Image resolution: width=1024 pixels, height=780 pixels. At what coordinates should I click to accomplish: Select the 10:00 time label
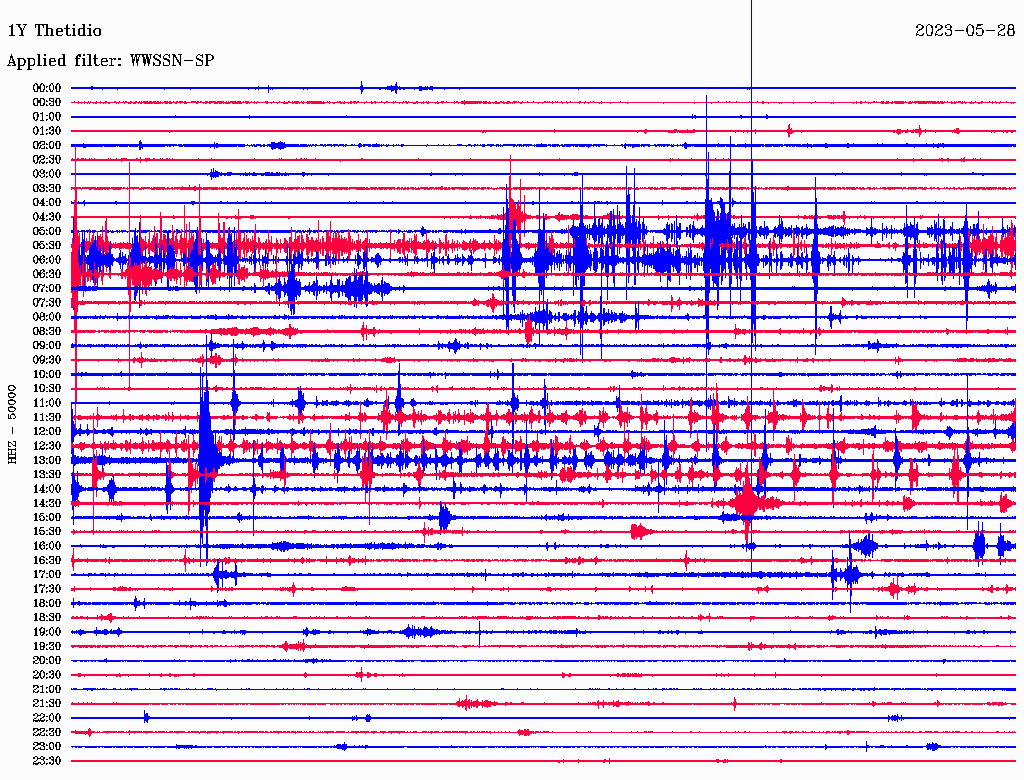[x=47, y=375]
